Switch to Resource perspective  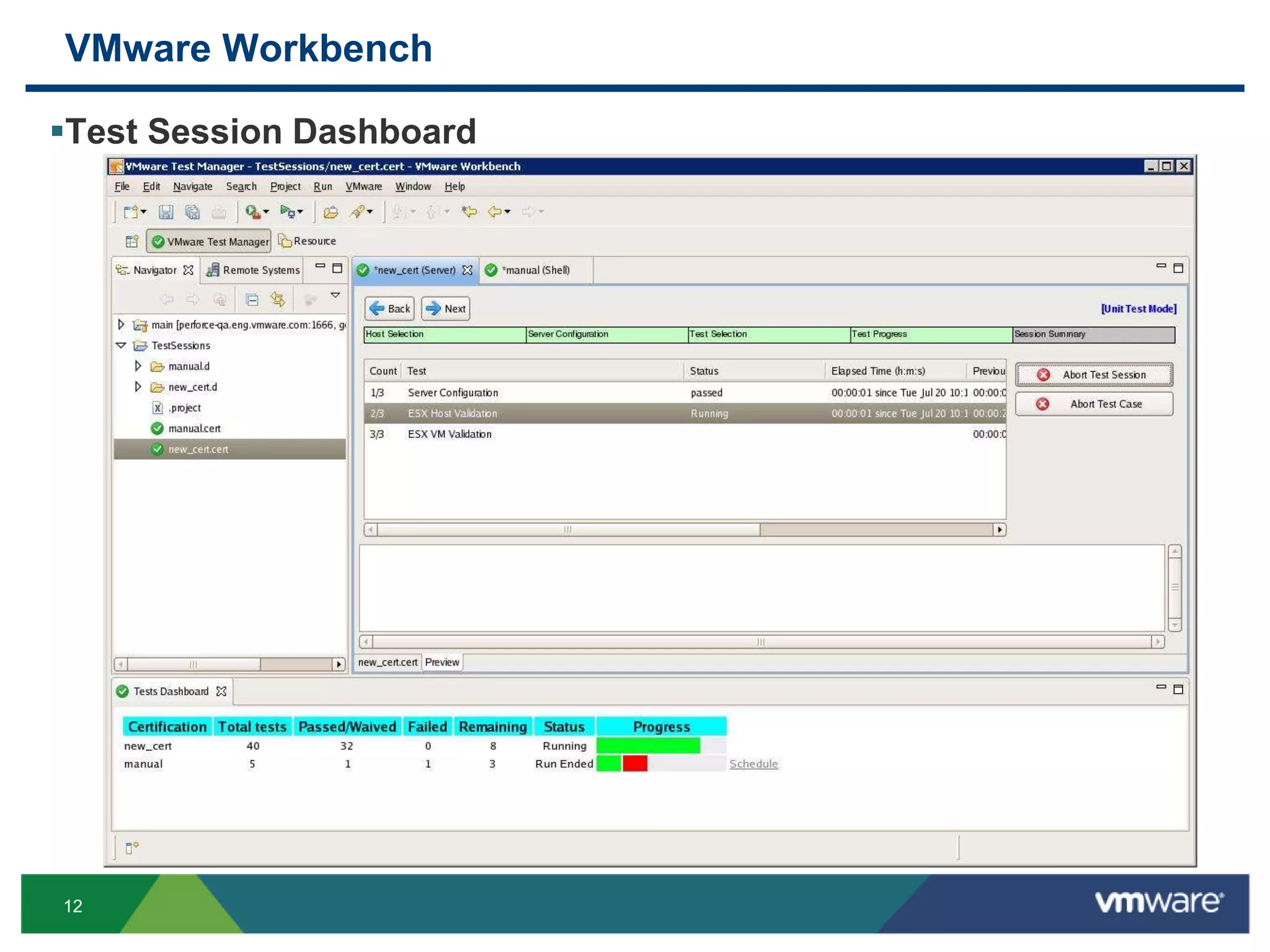click(x=308, y=241)
